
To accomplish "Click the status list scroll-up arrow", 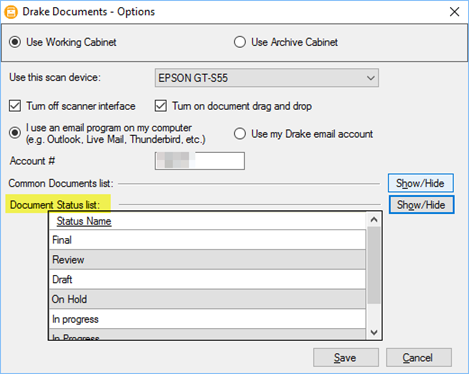I will [x=374, y=219].
